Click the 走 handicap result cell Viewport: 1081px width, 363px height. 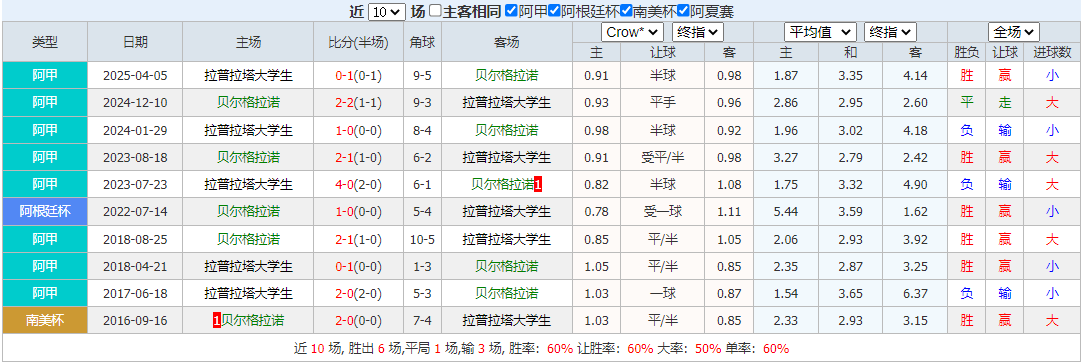point(1005,103)
